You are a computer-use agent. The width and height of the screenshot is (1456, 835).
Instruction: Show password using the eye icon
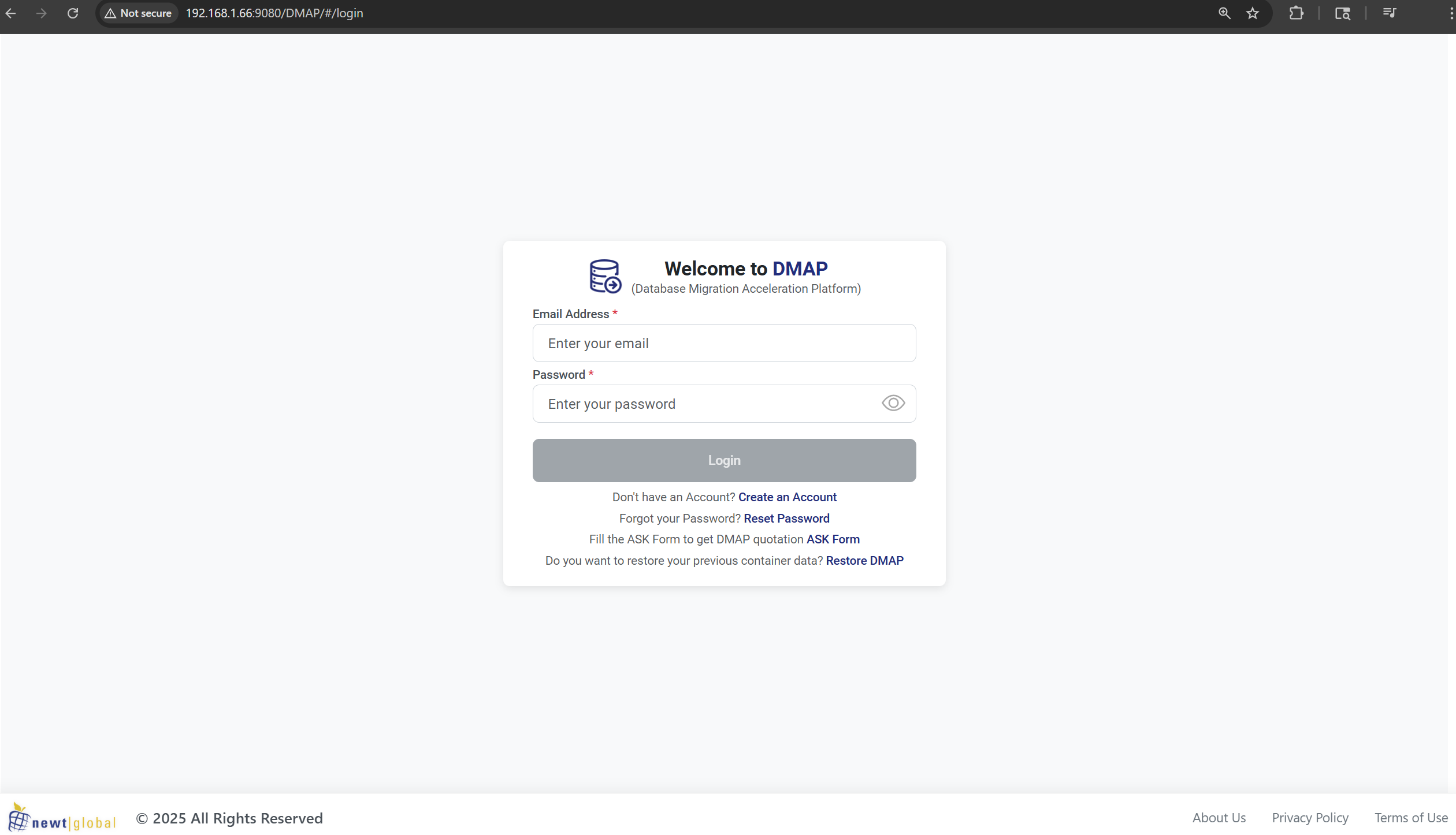click(x=893, y=403)
